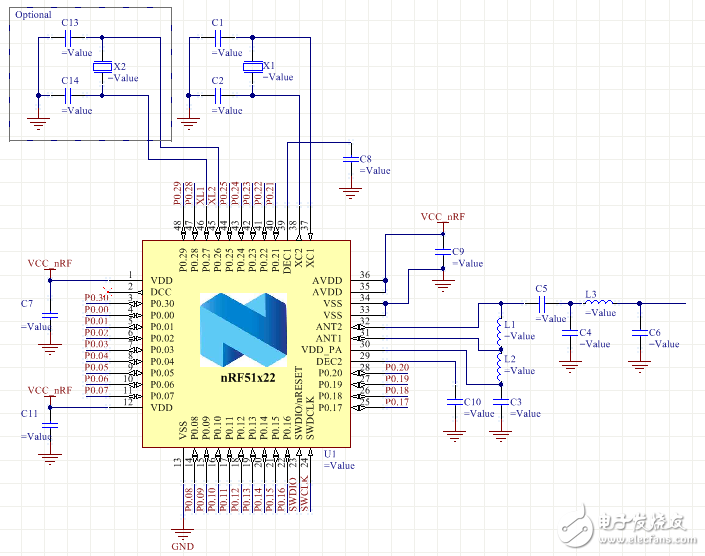Image resolution: width=705 pixels, height=556 pixels.
Task: Click the C3 capacitor symbol
Action: [501, 401]
